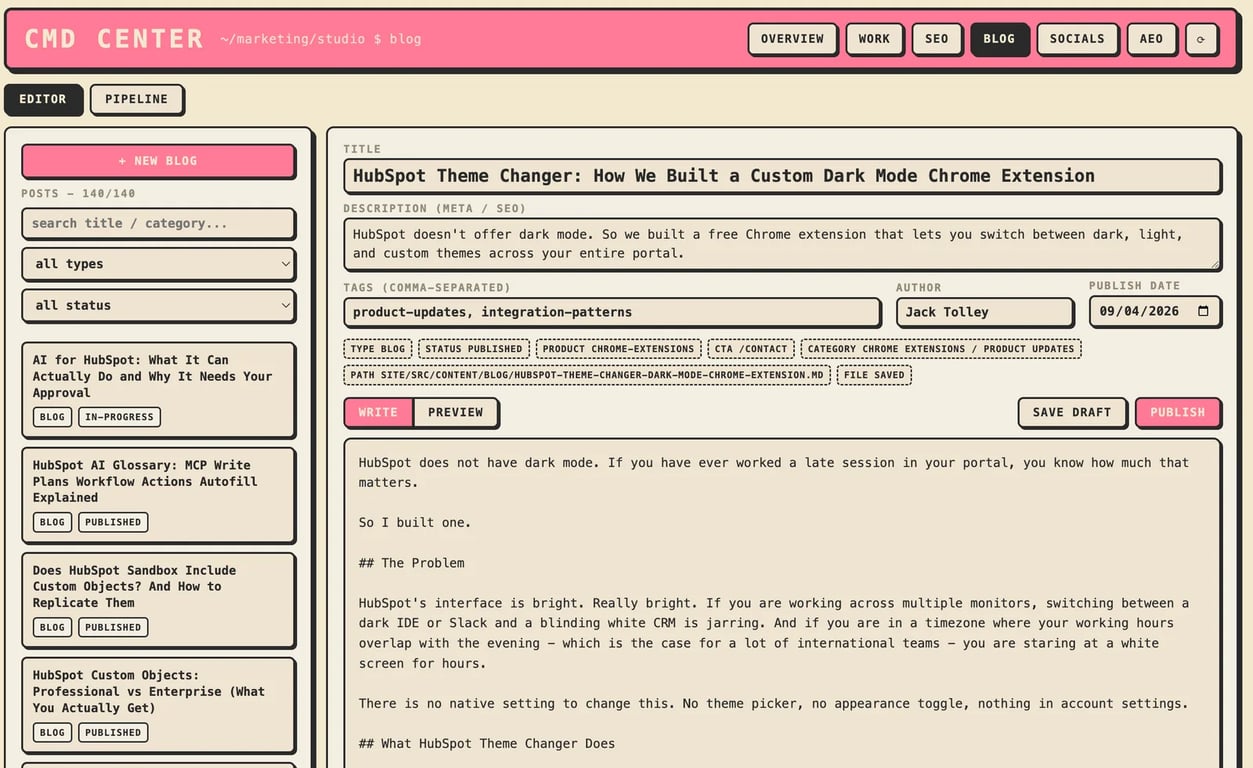Switch to the Work tab

pos(874,39)
